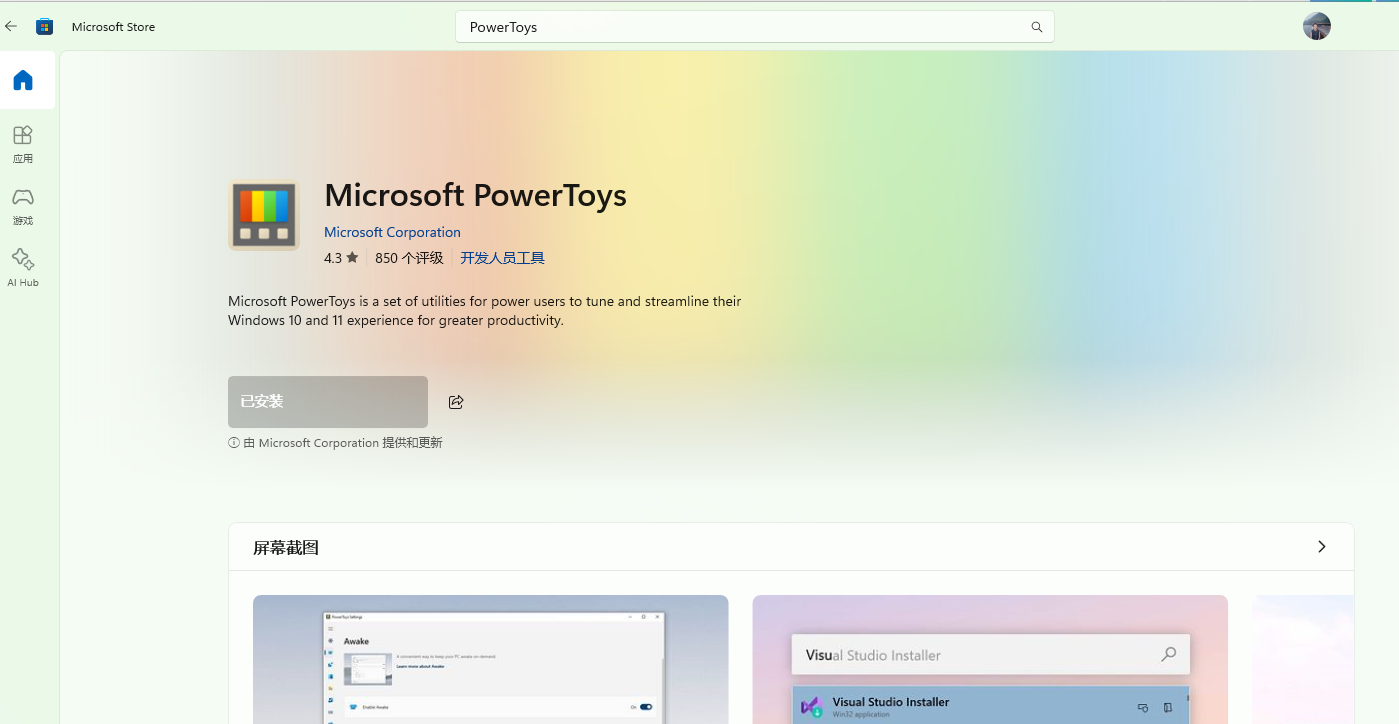The height and width of the screenshot is (724, 1399).
Task: Go to the Home sidebar icon
Action: coord(23,80)
